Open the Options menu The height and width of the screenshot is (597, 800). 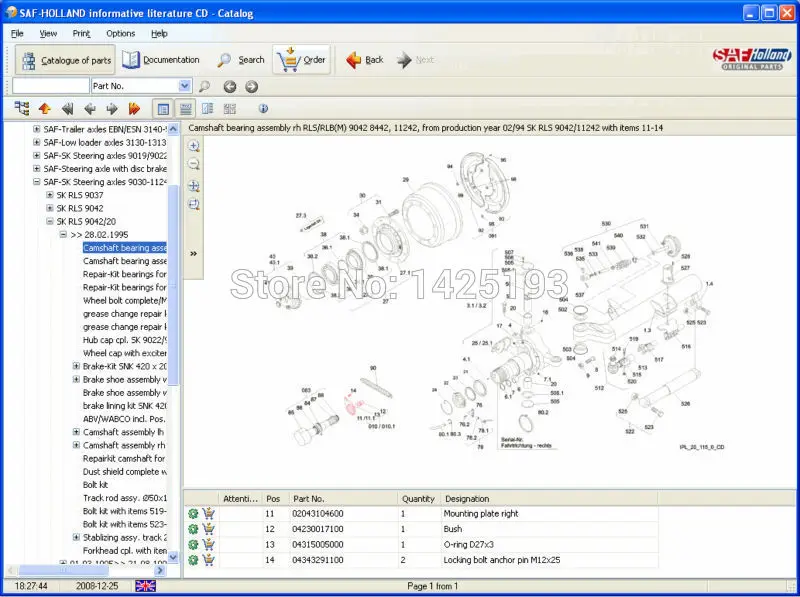point(120,33)
